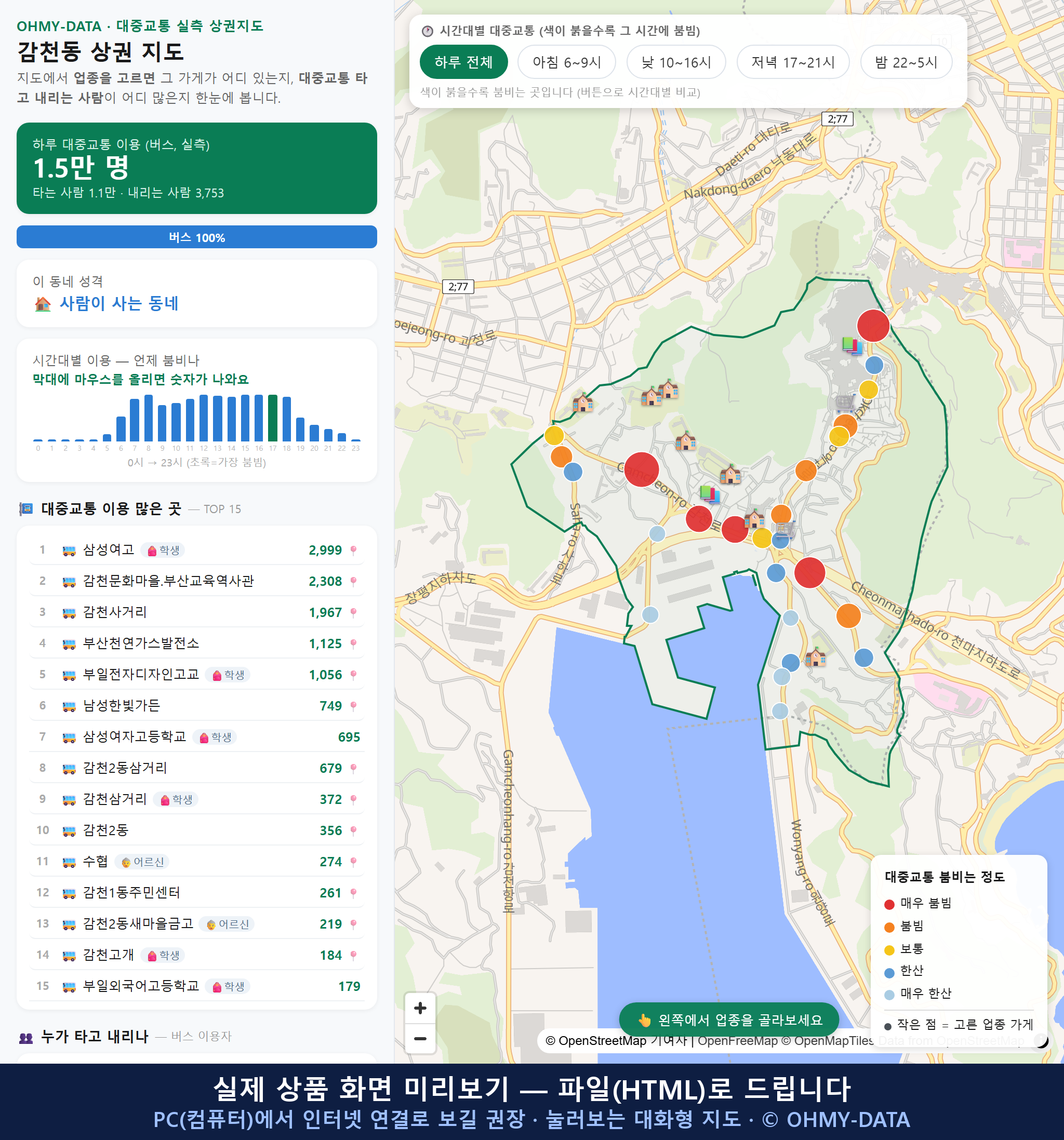Open the OpenFreeMap attribution link
Image resolution: width=1064 pixels, height=1140 pixels.
tap(737, 1041)
